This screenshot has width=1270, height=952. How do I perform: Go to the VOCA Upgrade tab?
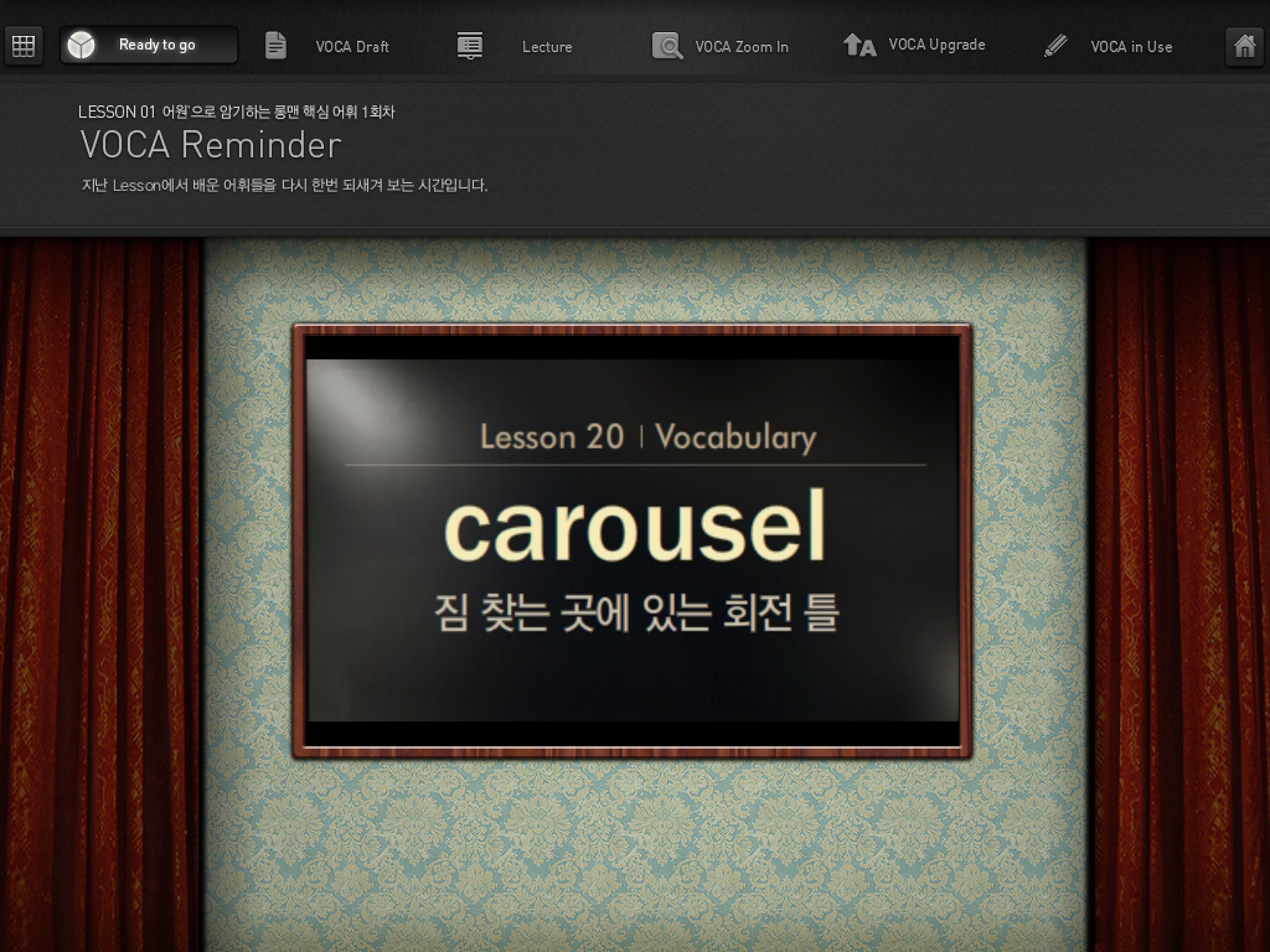click(936, 45)
